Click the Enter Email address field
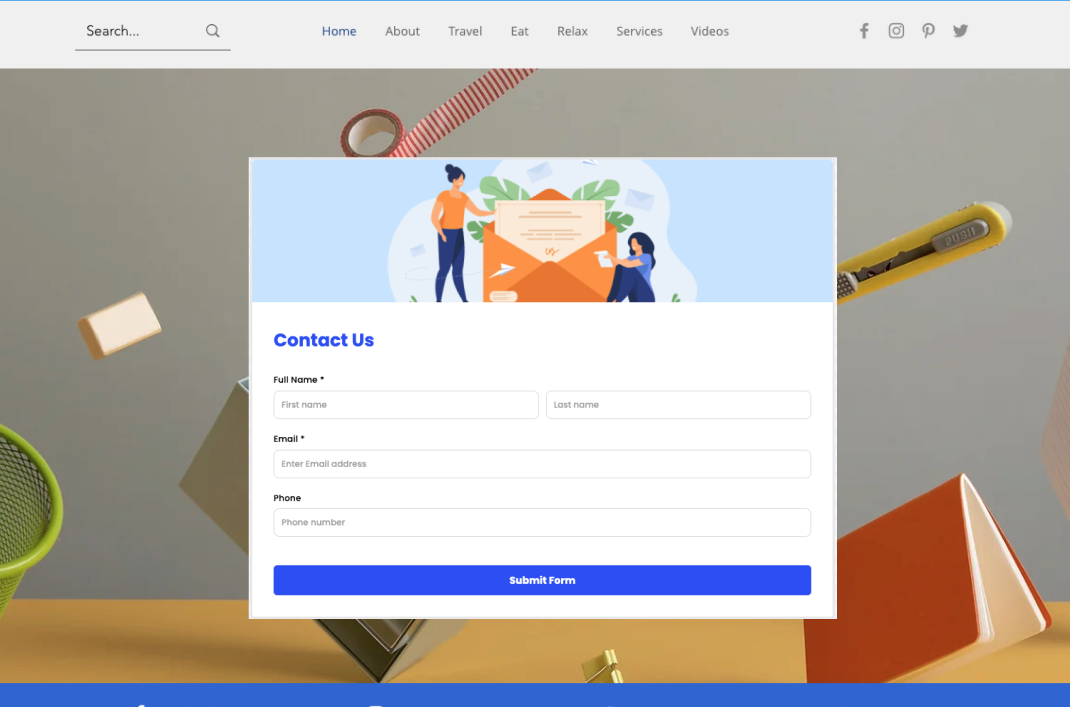The image size is (1070, 707). (x=542, y=463)
